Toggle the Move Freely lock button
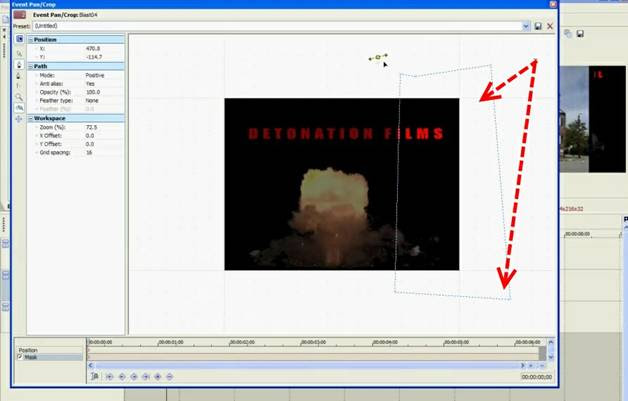The image size is (628, 401). click(19, 119)
